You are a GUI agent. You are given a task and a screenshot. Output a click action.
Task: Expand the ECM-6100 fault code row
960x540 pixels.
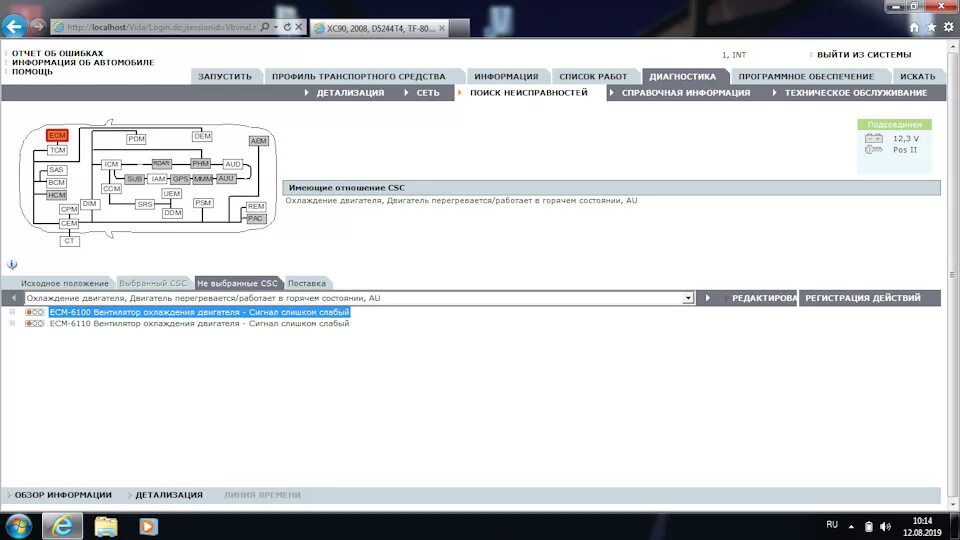coord(12,312)
